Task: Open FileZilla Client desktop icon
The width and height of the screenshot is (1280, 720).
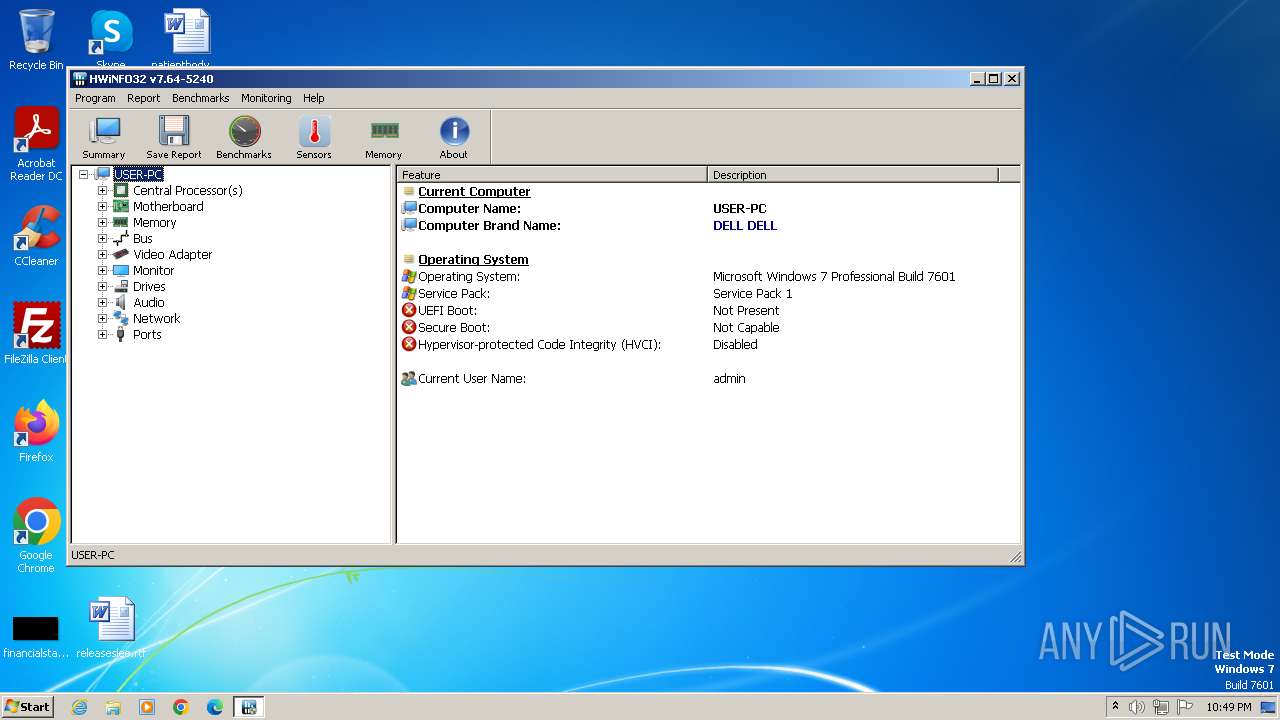Action: (36, 334)
